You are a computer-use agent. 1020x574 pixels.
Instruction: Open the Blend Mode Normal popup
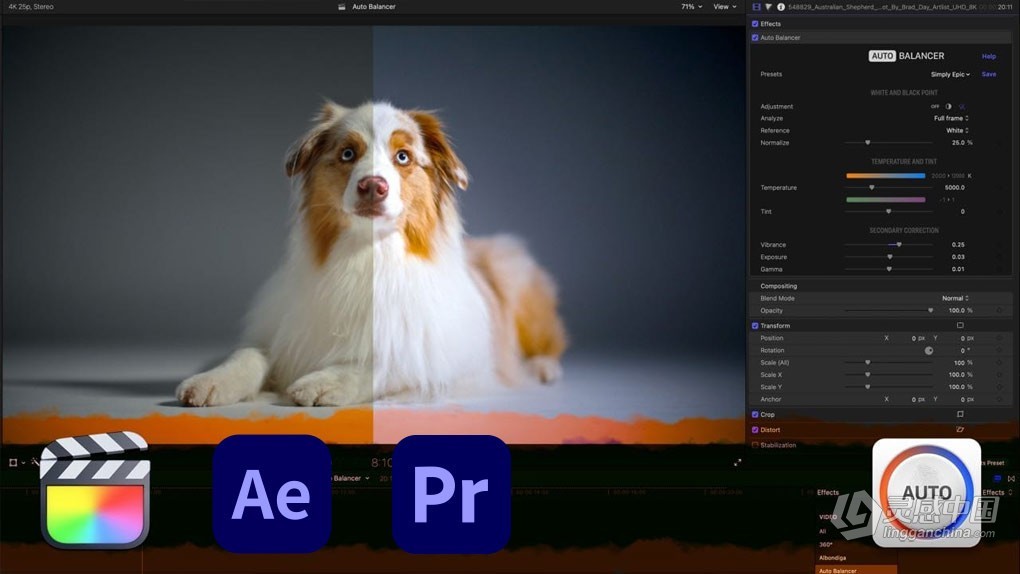955,298
